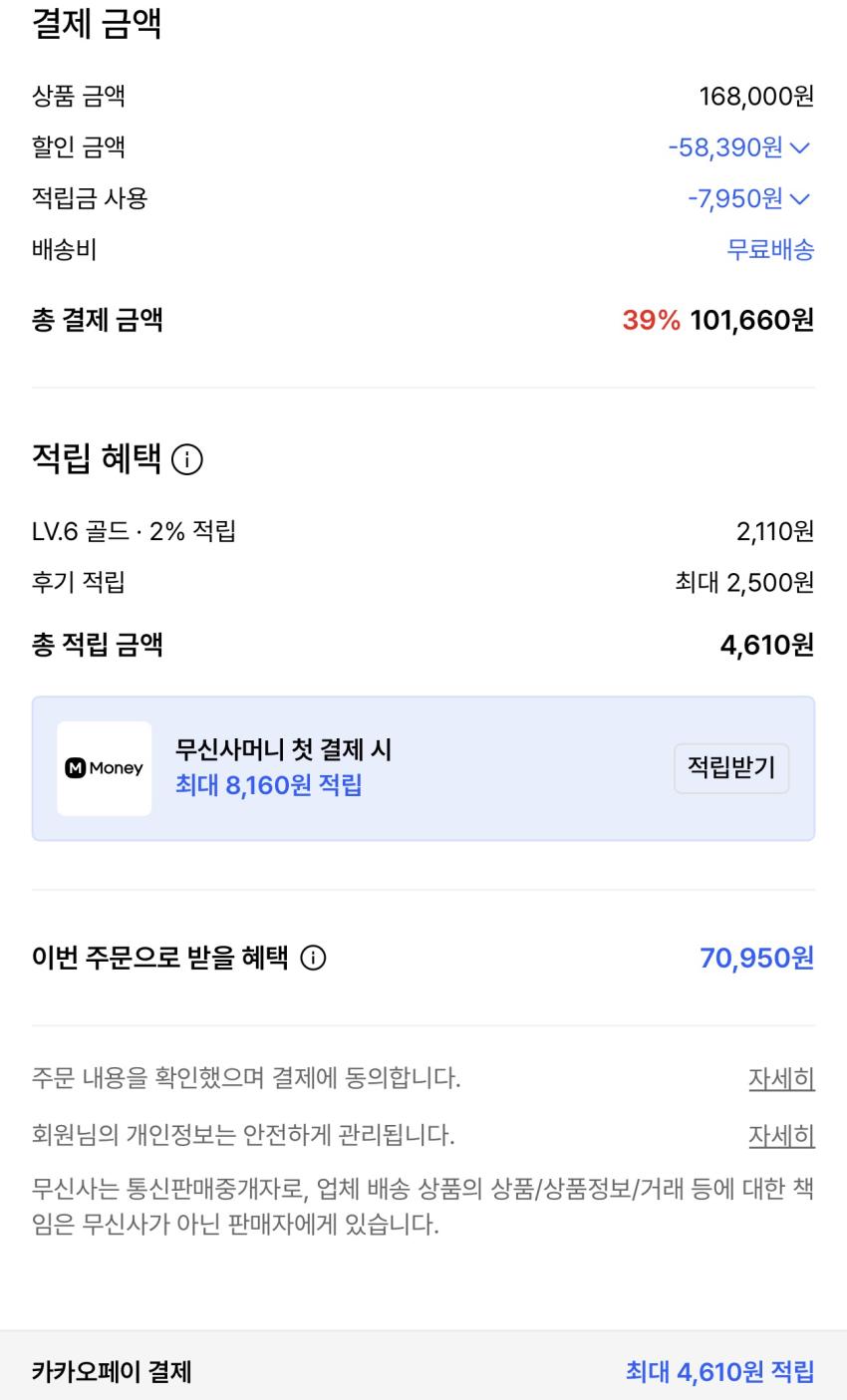Select the 70,950원 benefit total
The image size is (847, 1400).
(x=756, y=959)
